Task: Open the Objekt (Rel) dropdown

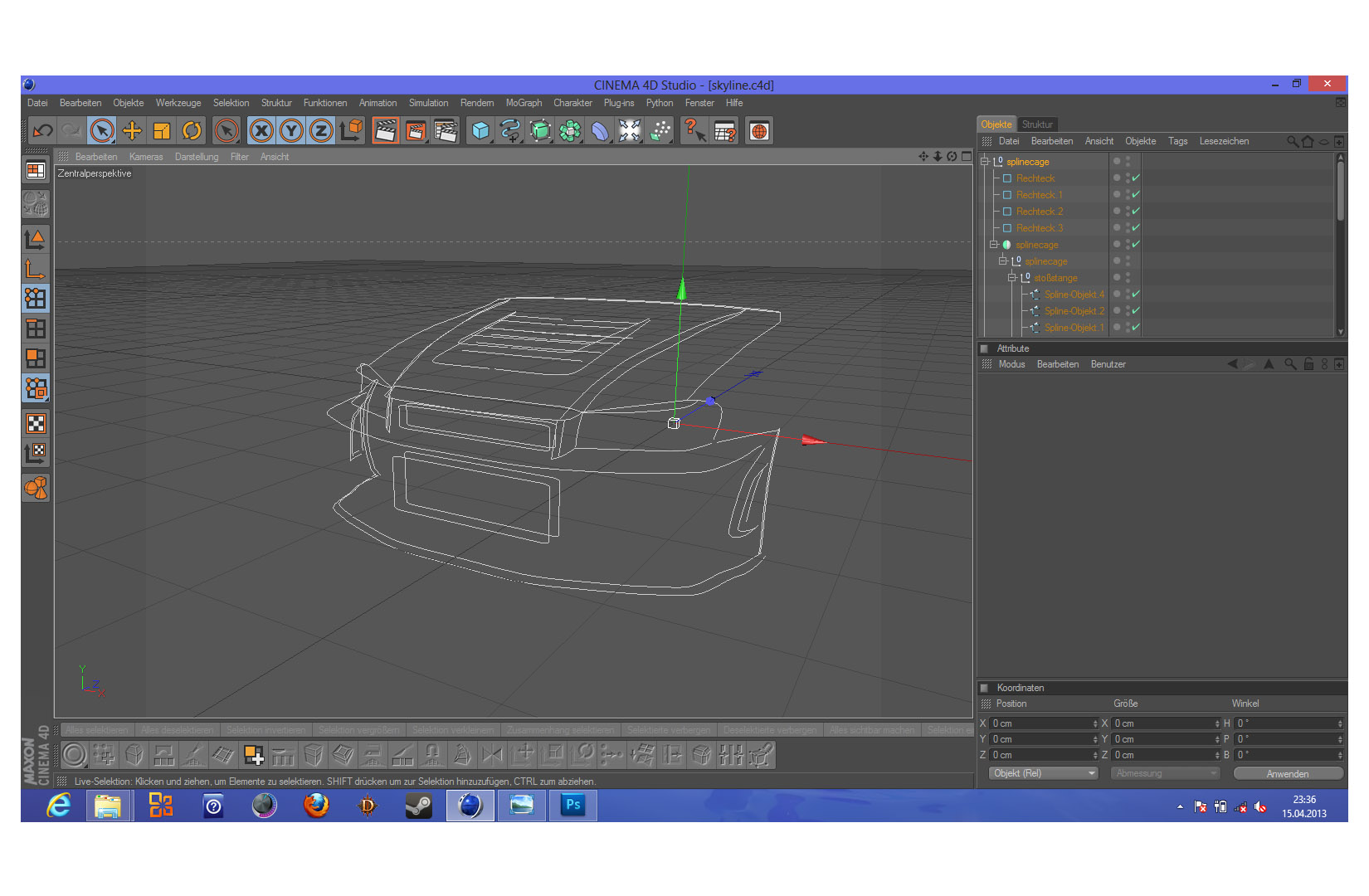Action: (1044, 773)
